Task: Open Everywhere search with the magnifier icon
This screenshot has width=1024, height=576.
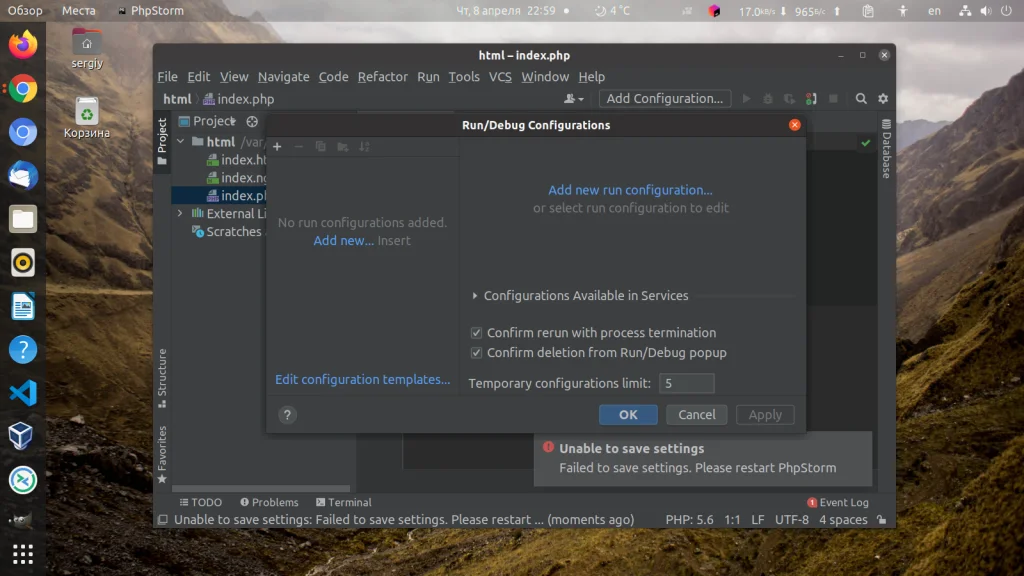Action: pyautogui.click(x=860, y=99)
